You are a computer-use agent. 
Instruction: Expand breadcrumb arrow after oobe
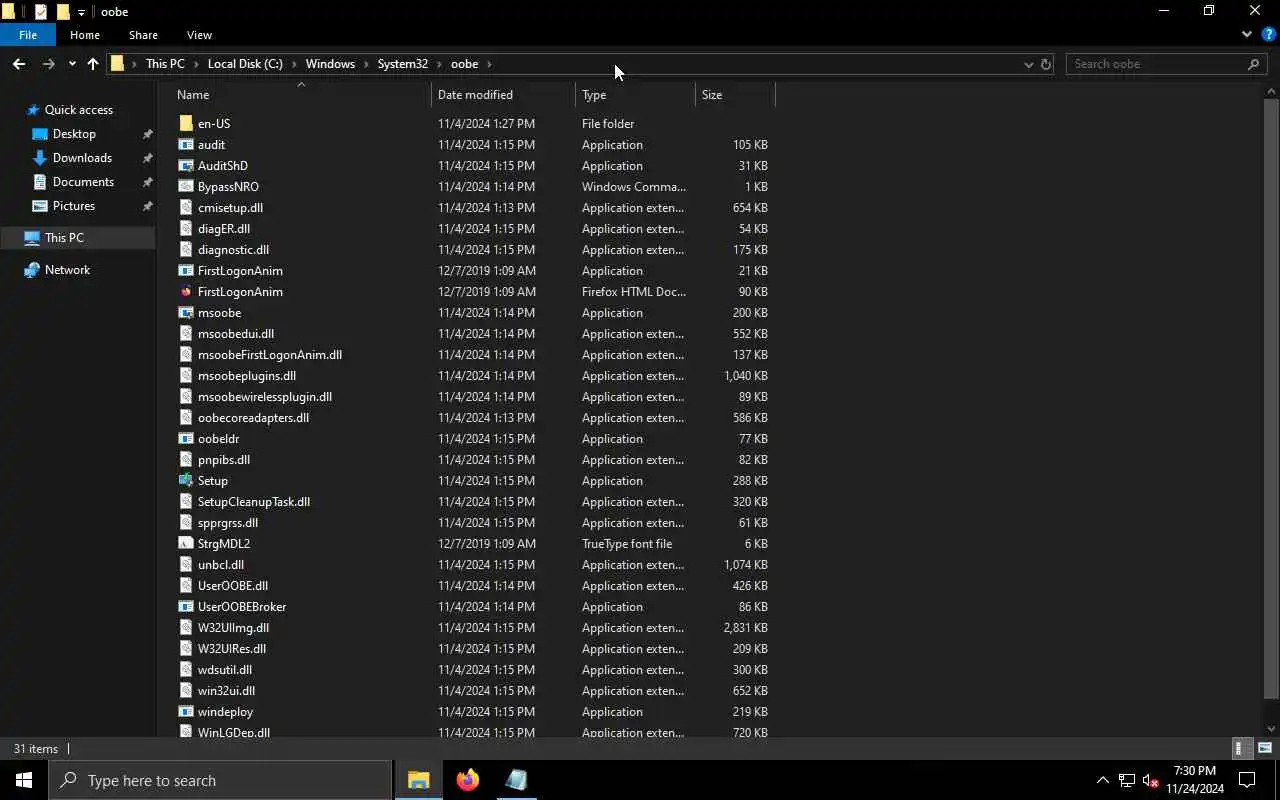click(490, 64)
